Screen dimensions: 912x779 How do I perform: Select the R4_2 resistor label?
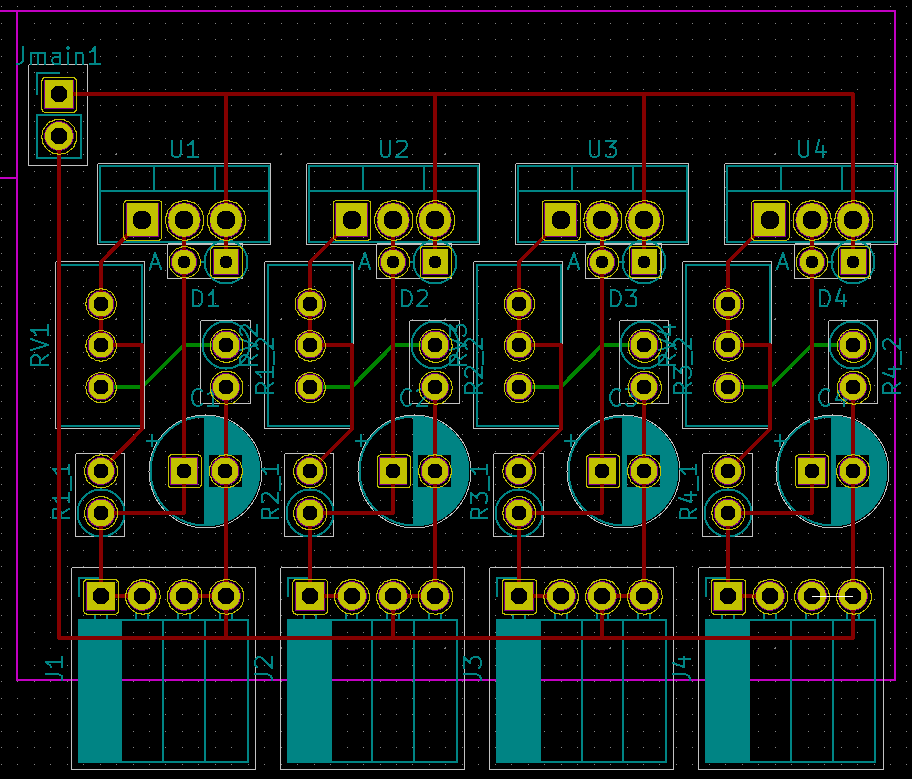tap(893, 367)
